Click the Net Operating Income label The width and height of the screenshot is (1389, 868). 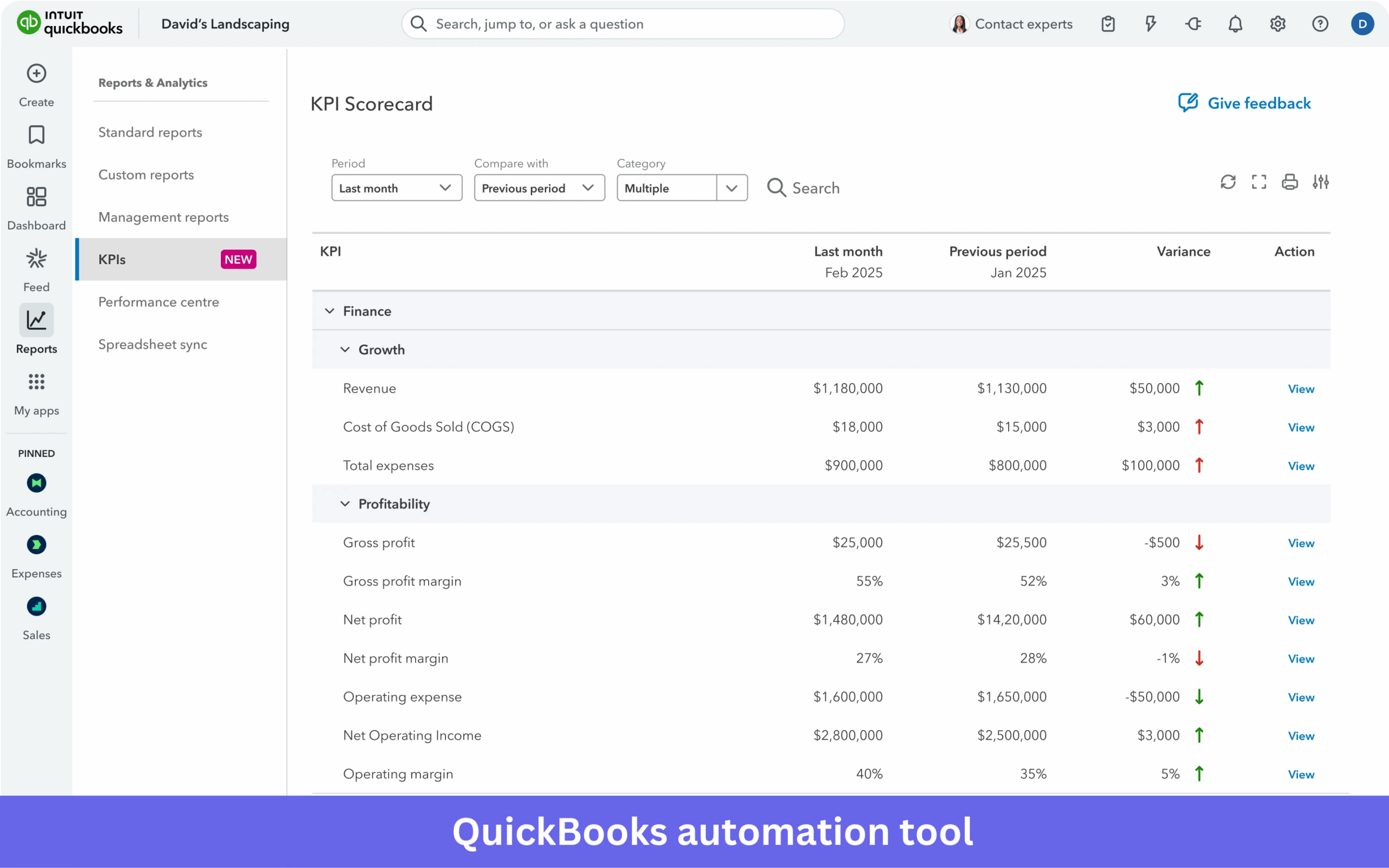click(x=412, y=736)
